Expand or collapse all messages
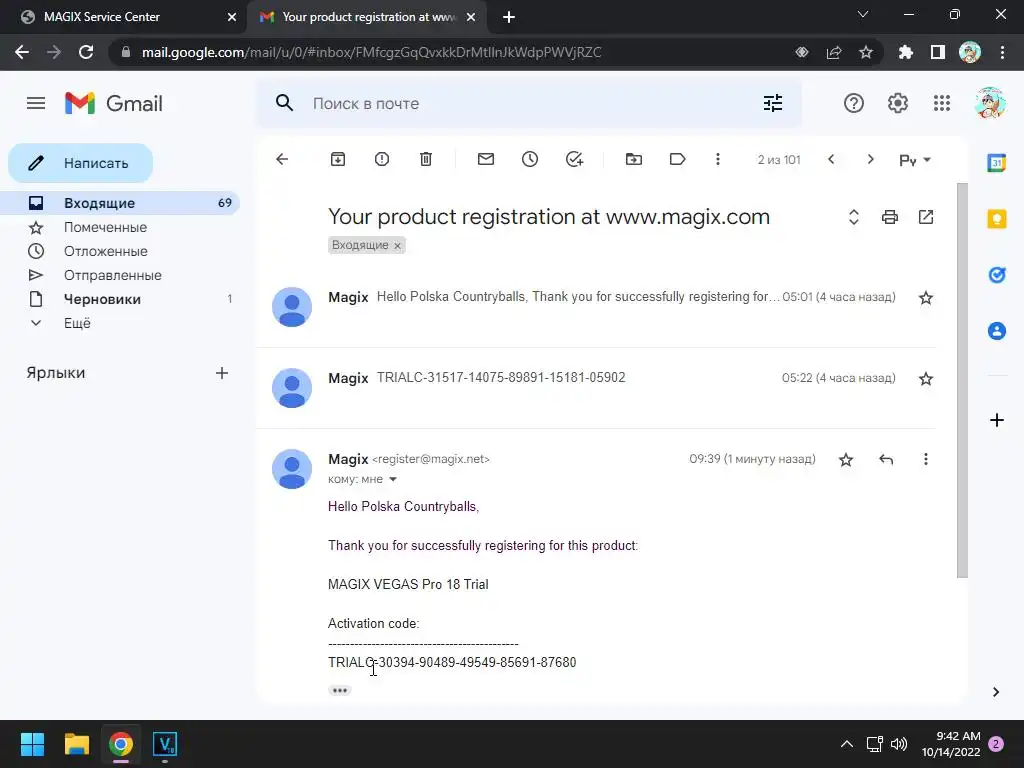The width and height of the screenshot is (1024, 768). tap(854, 217)
